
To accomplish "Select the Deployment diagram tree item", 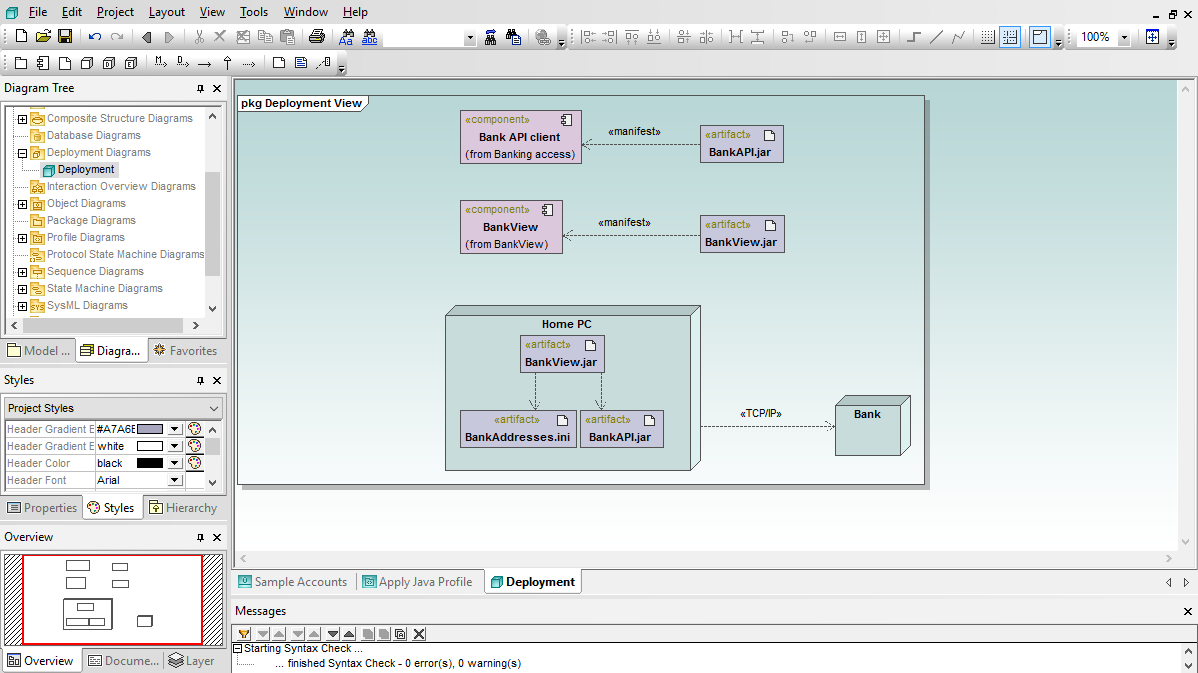I will (x=86, y=170).
